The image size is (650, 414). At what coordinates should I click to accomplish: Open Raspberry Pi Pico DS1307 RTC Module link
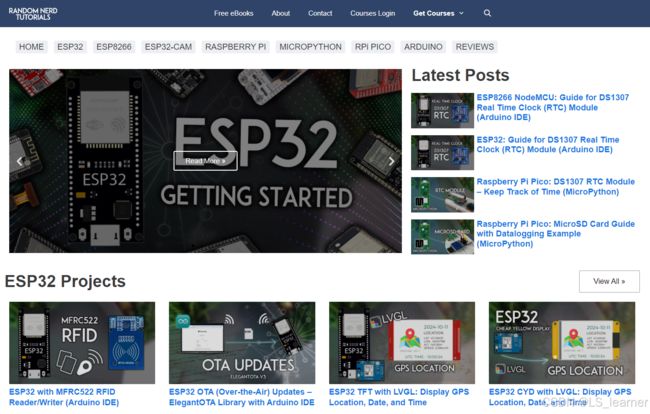coord(555,187)
